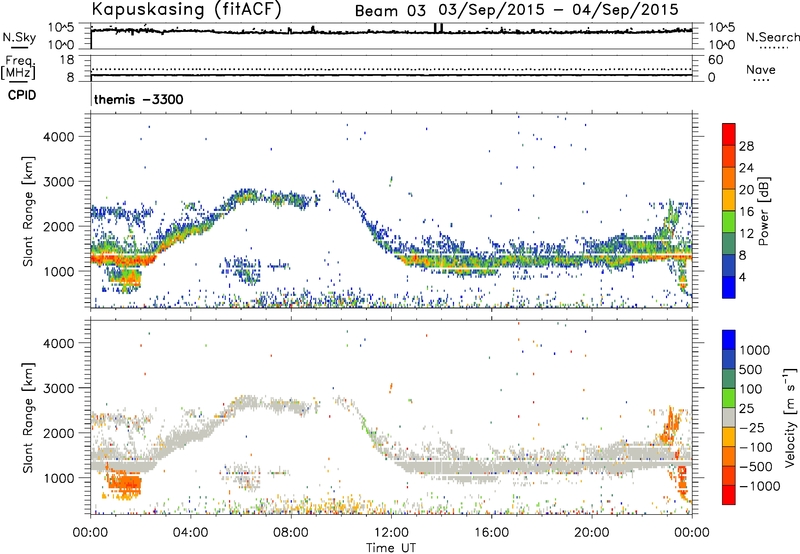
Task: Pick the bright blue bottom segment of Power color bar
Action: pos(729,287)
